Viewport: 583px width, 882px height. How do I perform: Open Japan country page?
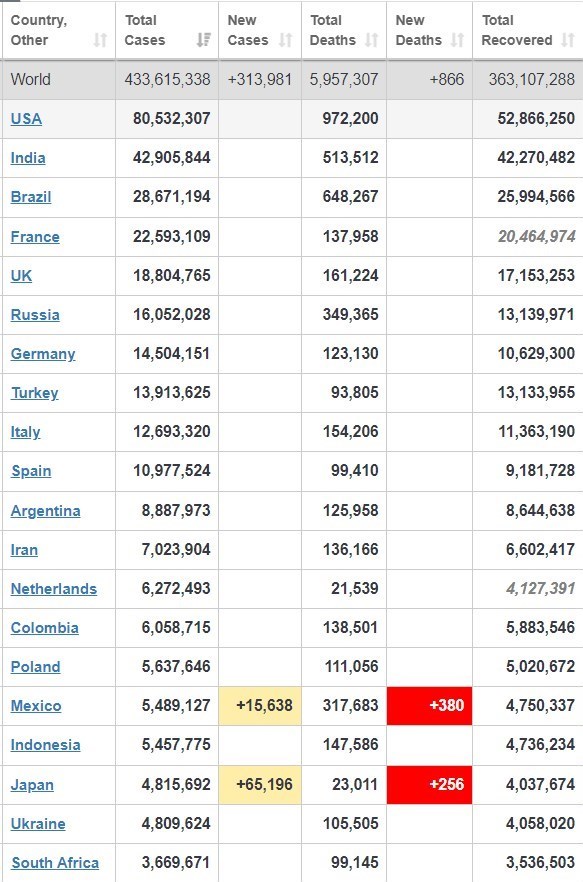point(32,785)
